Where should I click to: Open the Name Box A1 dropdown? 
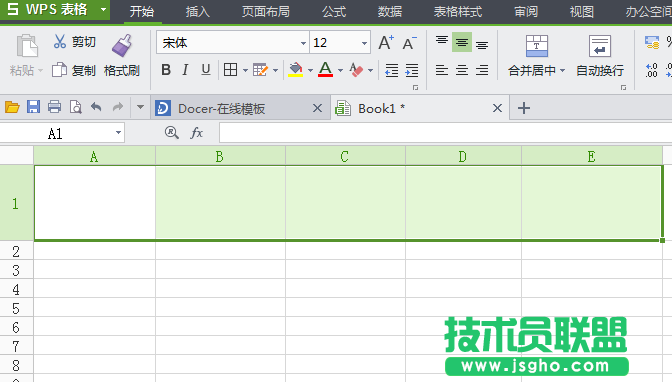point(118,133)
